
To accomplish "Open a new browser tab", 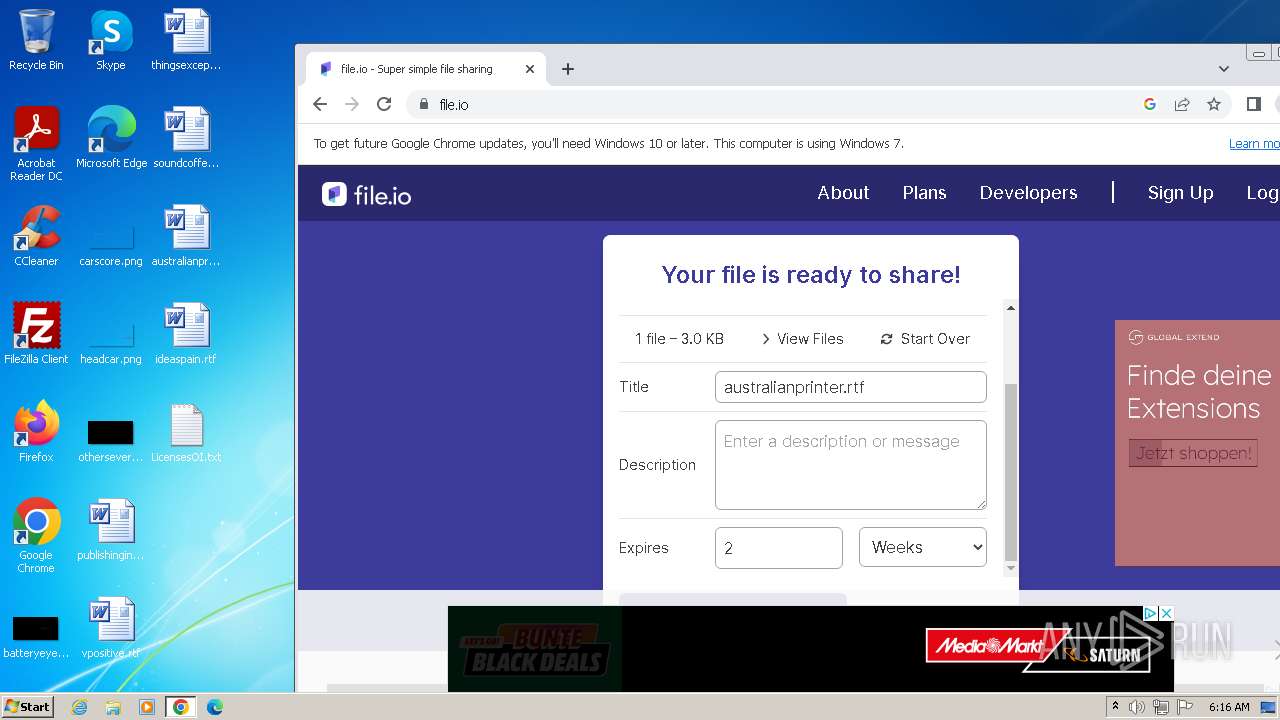I will pyautogui.click(x=568, y=69).
